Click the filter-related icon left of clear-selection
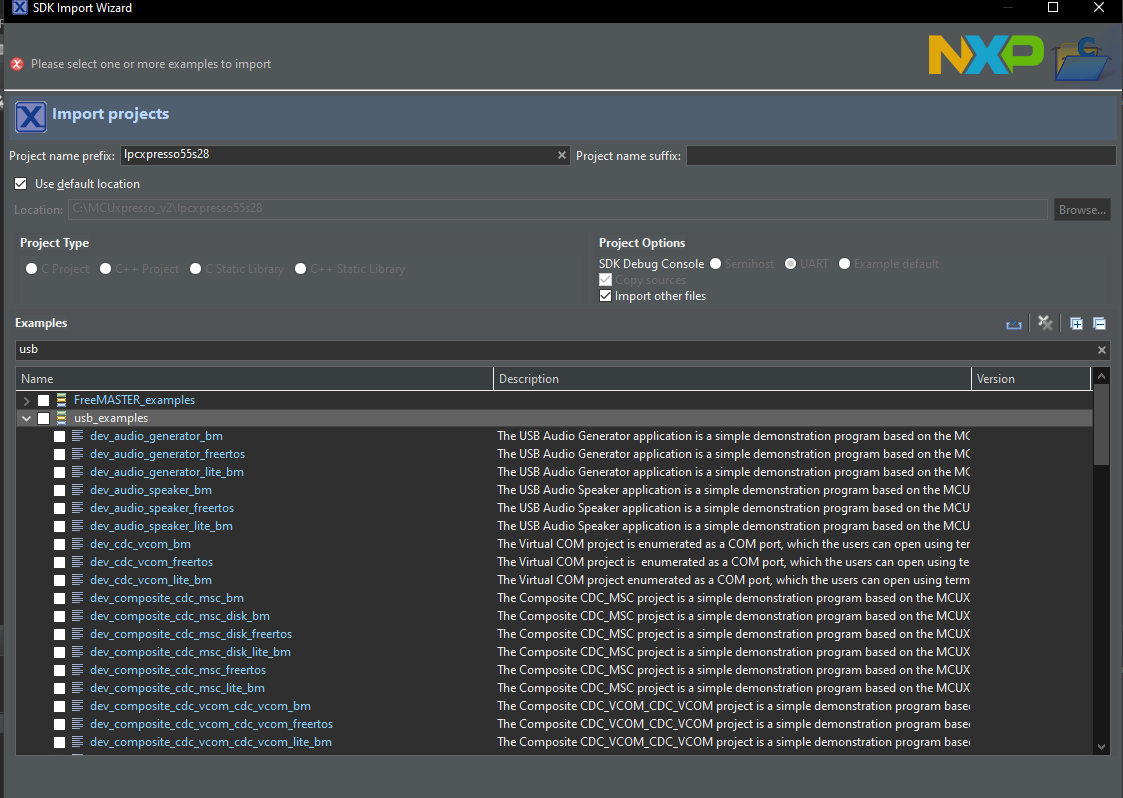 pos(1013,325)
